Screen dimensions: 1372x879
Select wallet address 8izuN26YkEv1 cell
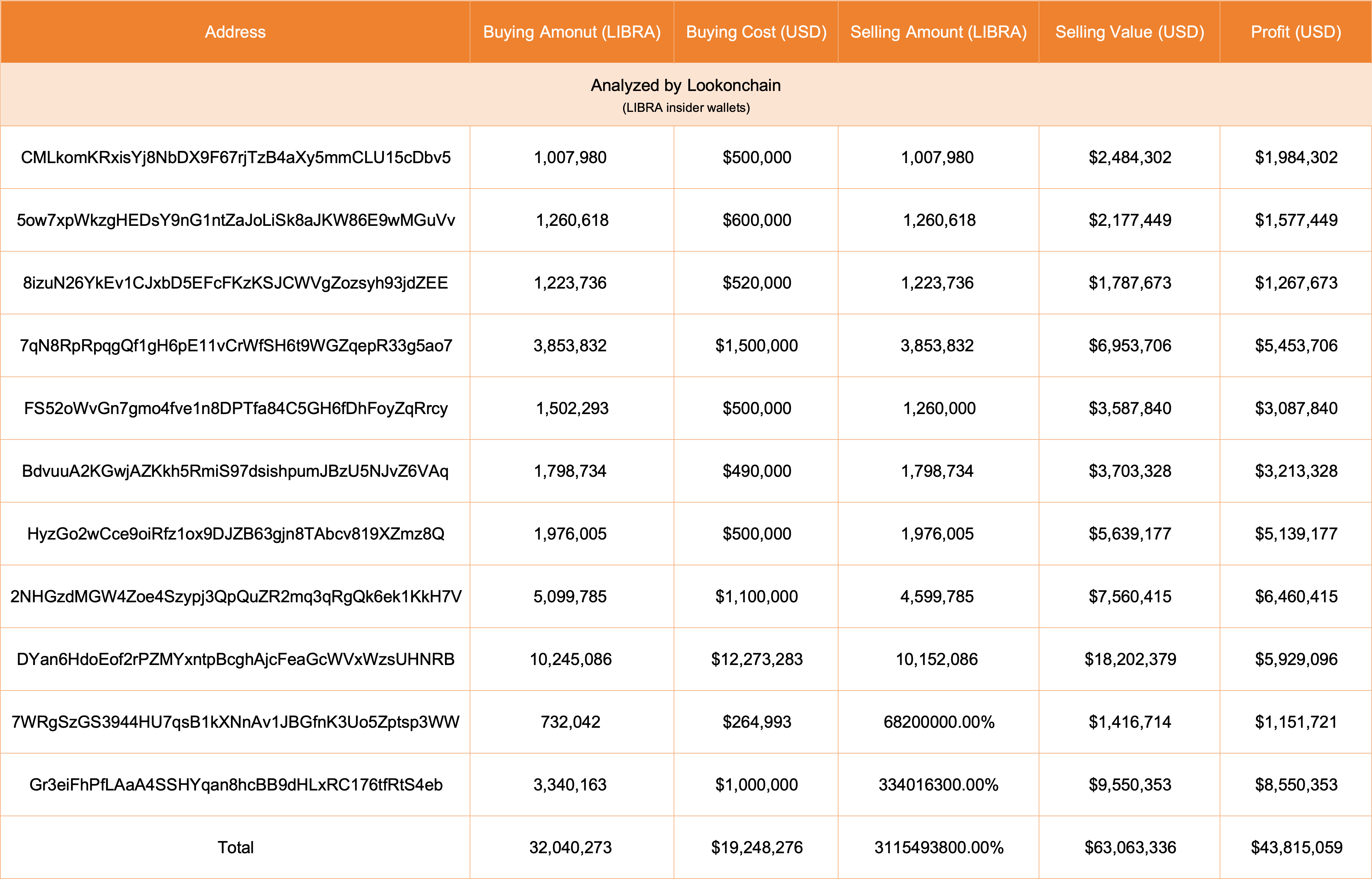point(235,283)
